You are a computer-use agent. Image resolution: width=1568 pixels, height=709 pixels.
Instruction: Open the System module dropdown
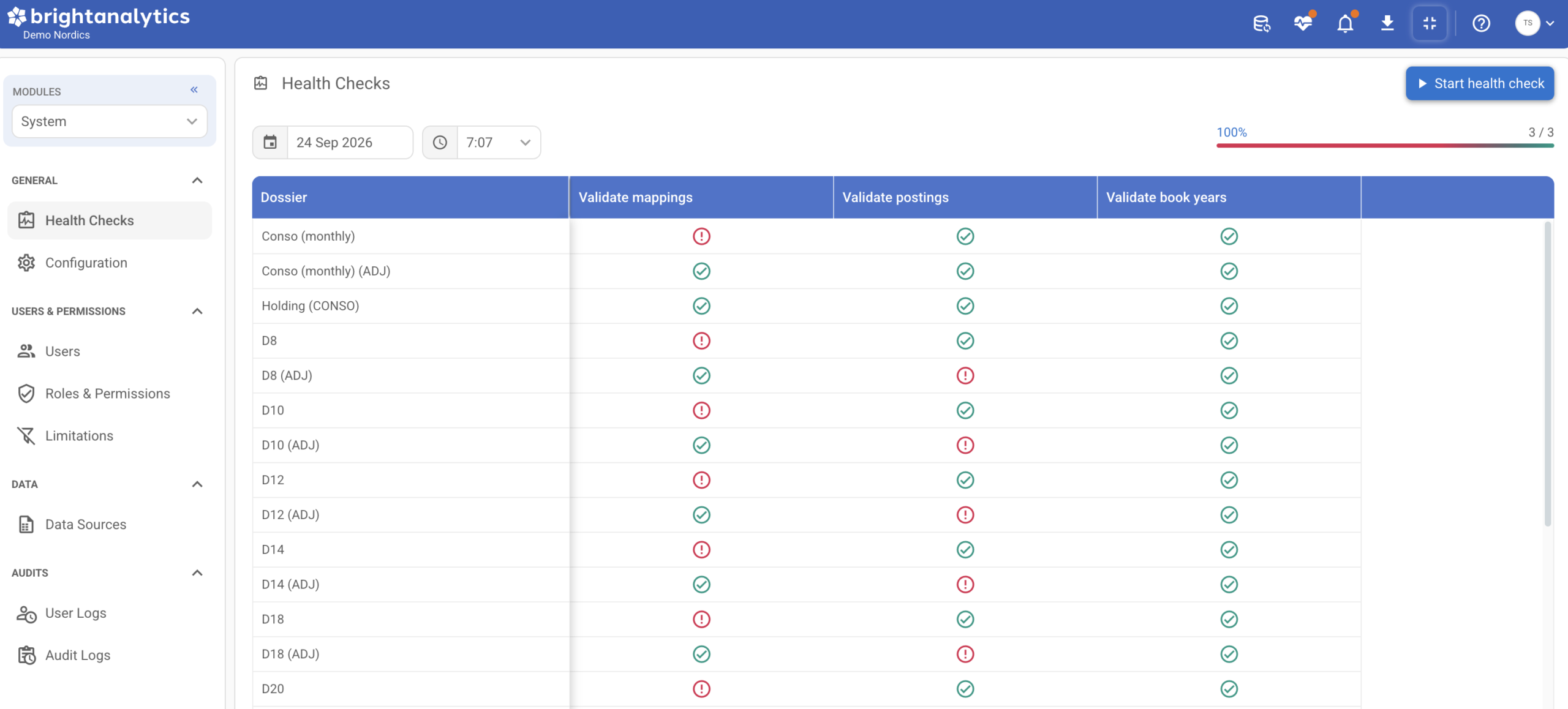(110, 121)
